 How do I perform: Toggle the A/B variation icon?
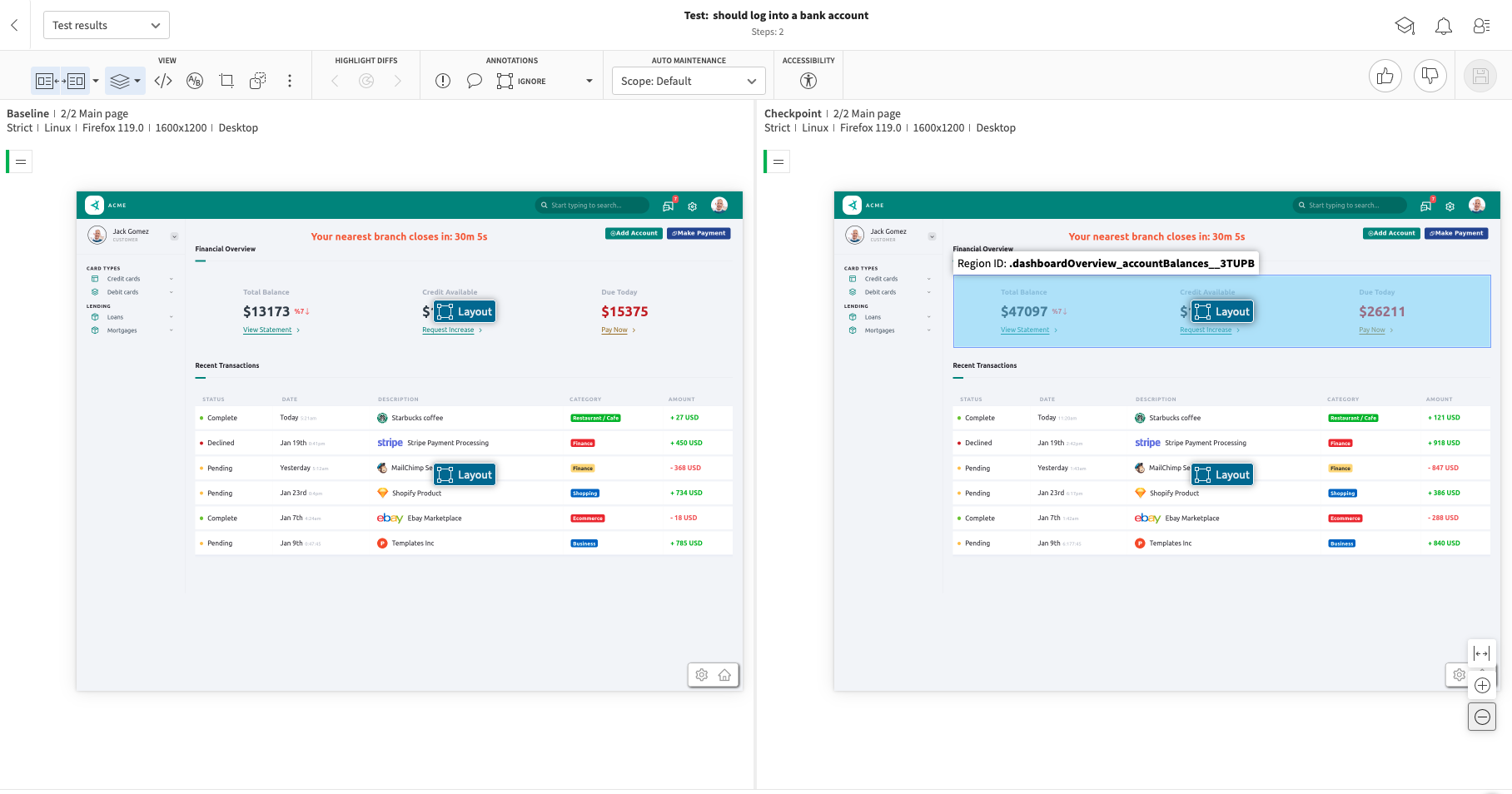point(195,81)
